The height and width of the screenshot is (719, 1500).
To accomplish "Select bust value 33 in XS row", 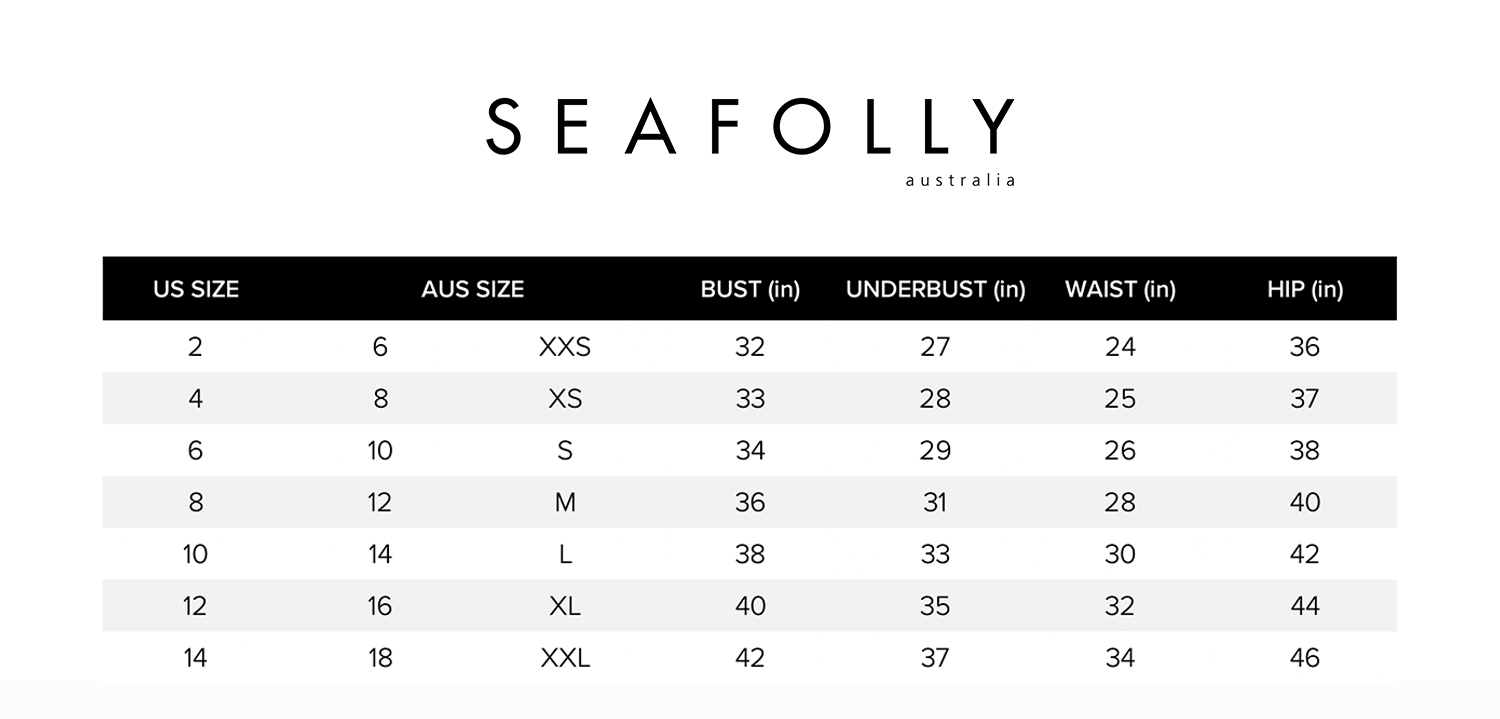I will pos(750,399).
